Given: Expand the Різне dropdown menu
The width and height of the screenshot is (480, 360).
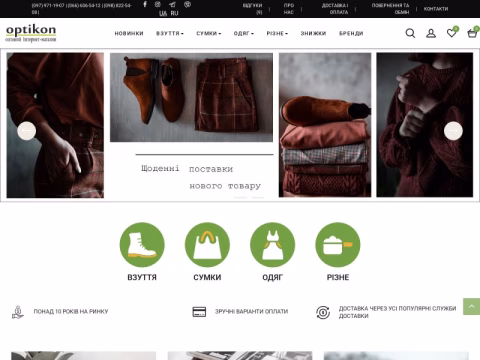Looking at the screenshot, I should 277,33.
